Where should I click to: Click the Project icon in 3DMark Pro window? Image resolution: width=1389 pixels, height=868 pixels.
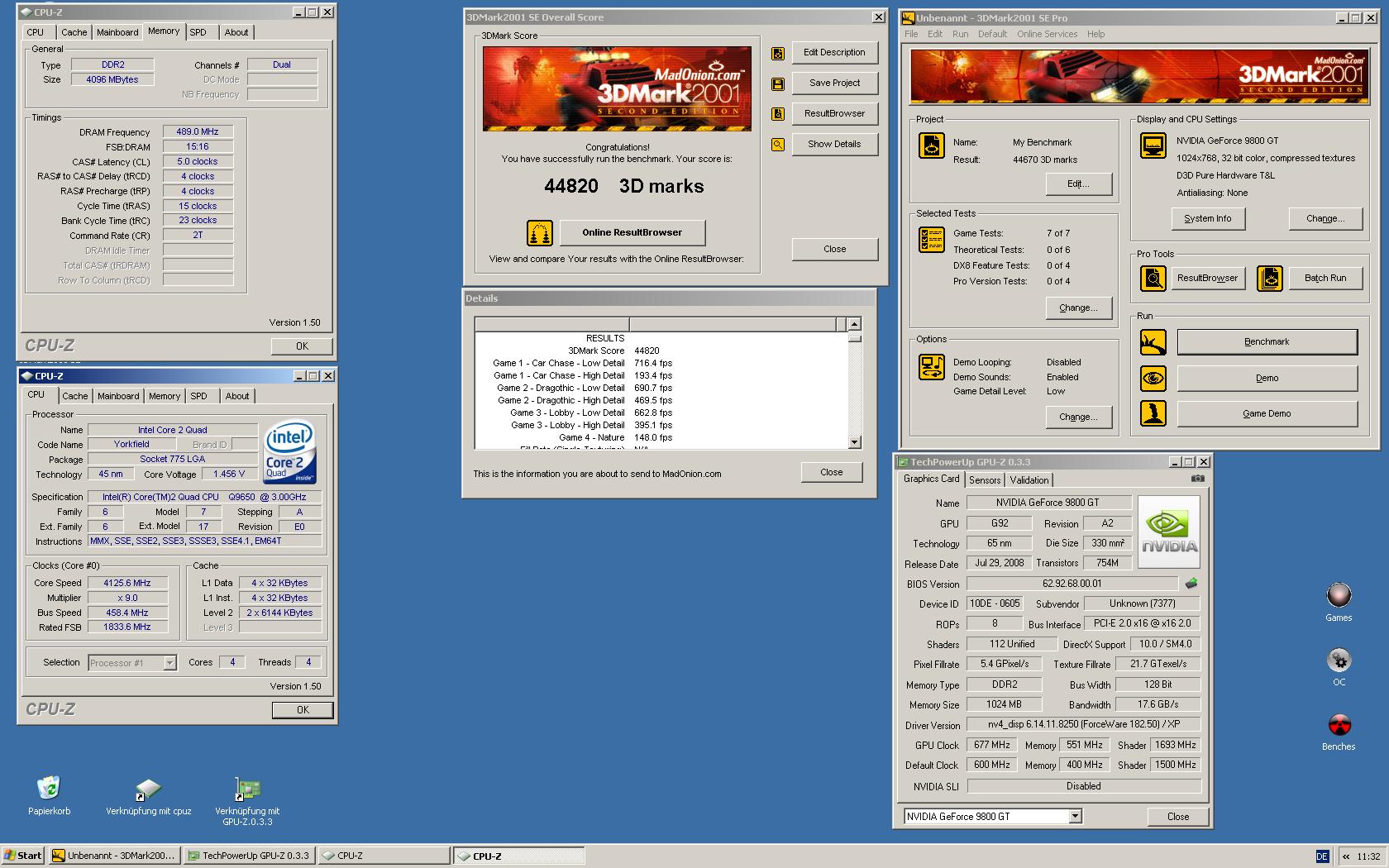(x=932, y=145)
